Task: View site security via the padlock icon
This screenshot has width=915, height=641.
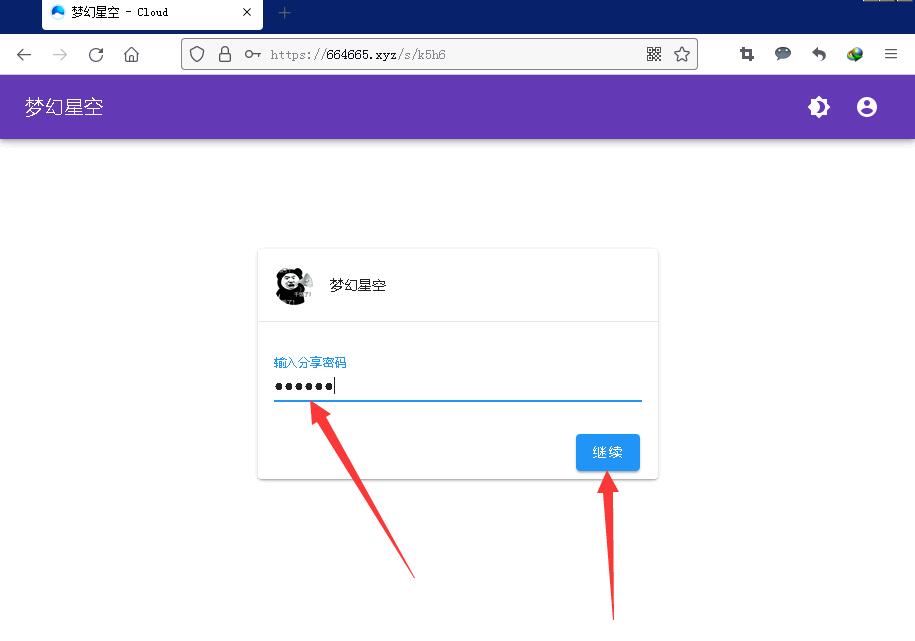Action: (224, 55)
